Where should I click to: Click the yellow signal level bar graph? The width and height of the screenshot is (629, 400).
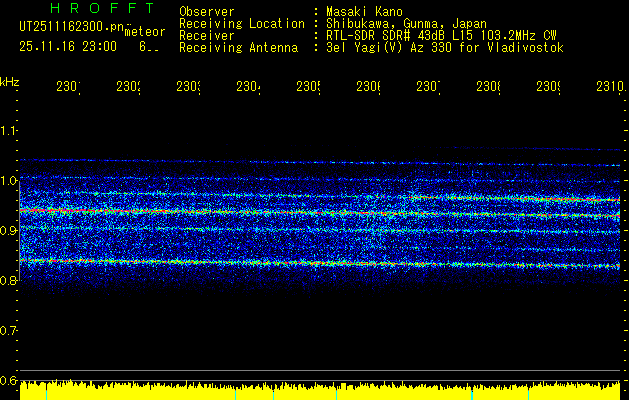click(320, 391)
